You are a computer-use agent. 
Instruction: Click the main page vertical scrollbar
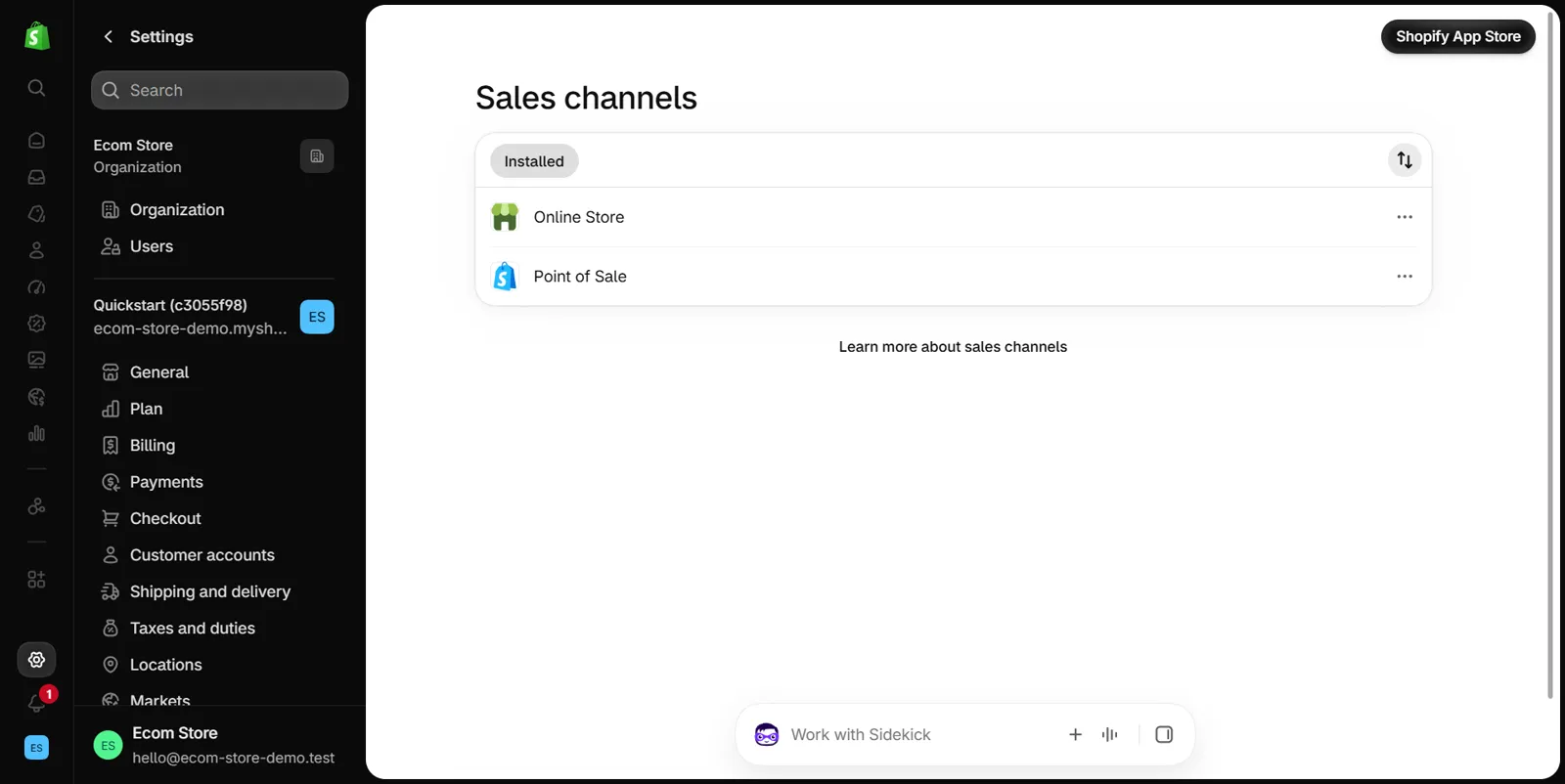coord(1550,354)
